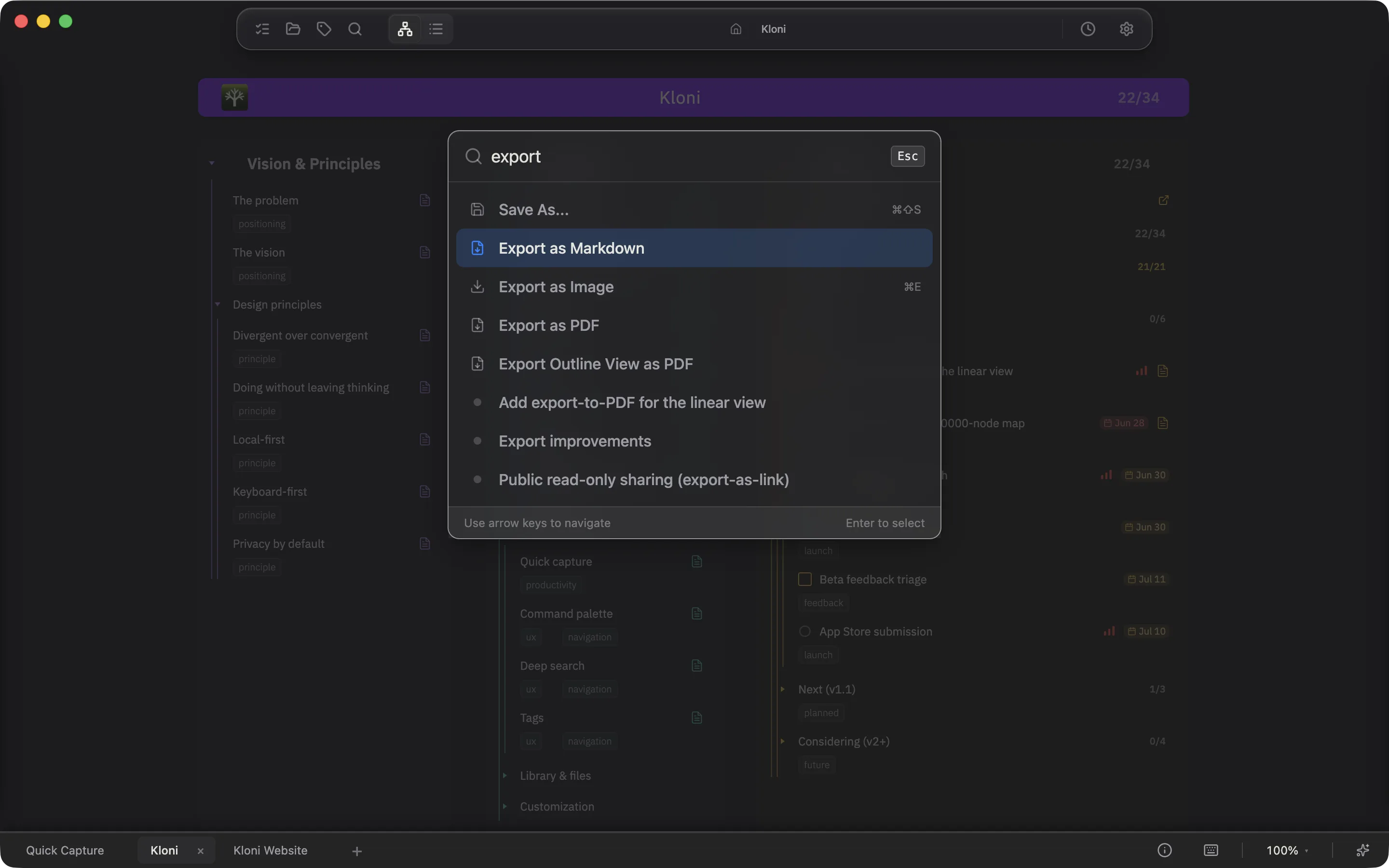Click the feedback tag under Beta feedback triage

pos(823,603)
